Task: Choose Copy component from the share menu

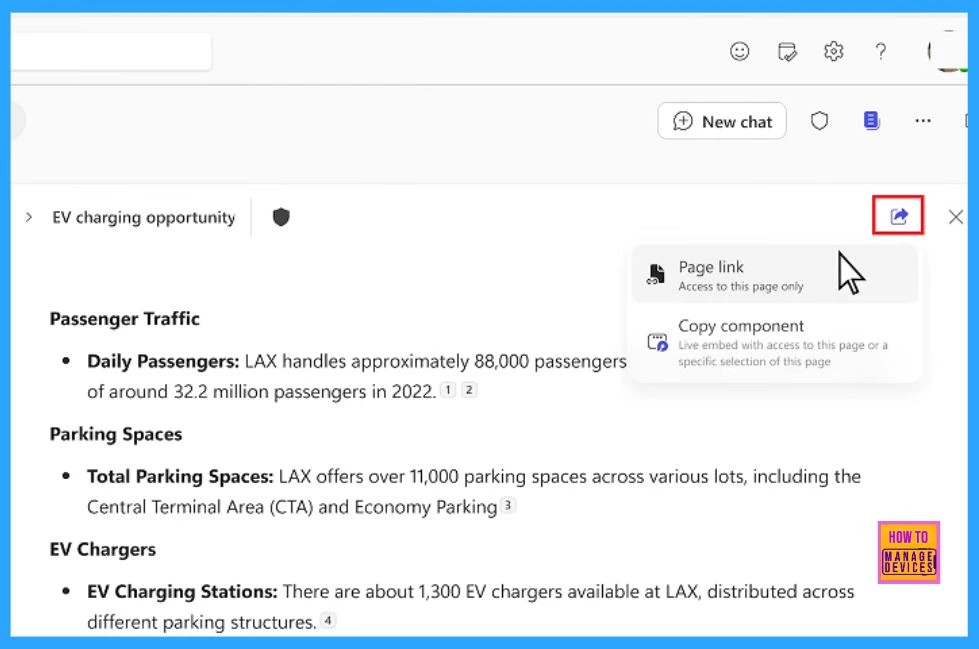Action: (774, 343)
